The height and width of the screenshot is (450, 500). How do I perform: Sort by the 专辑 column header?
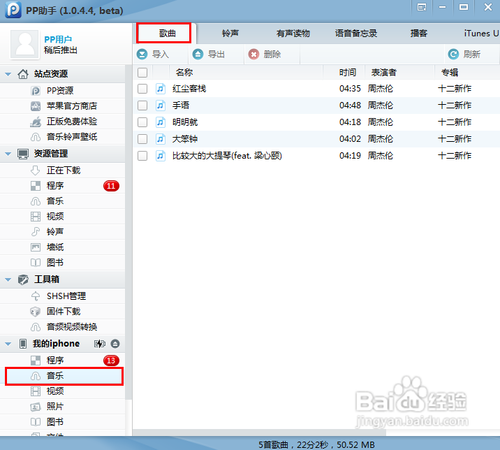tap(450, 72)
